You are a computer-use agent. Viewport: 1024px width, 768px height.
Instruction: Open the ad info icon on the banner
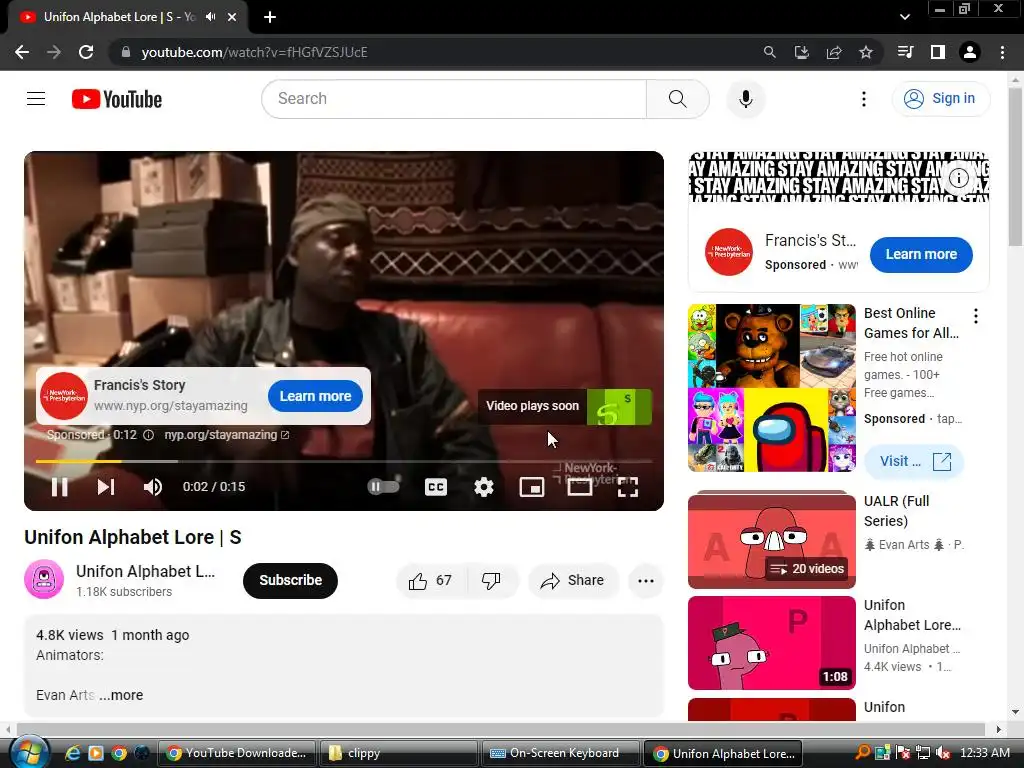(958, 178)
